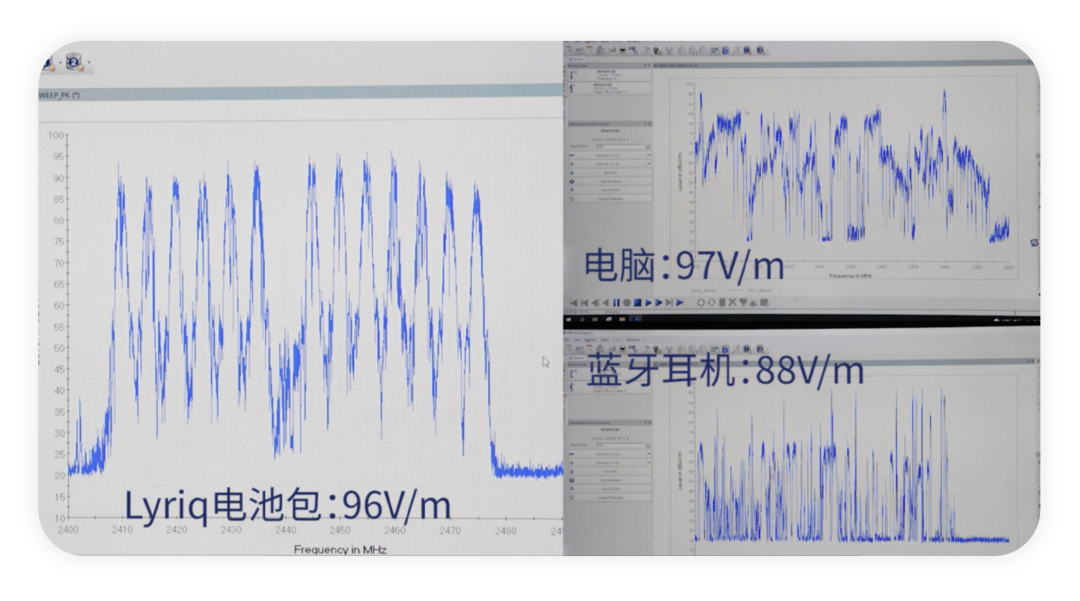Expand the Goto Slow dropdown arrow, upper-right window
The image size is (1080, 601).
click(x=649, y=155)
